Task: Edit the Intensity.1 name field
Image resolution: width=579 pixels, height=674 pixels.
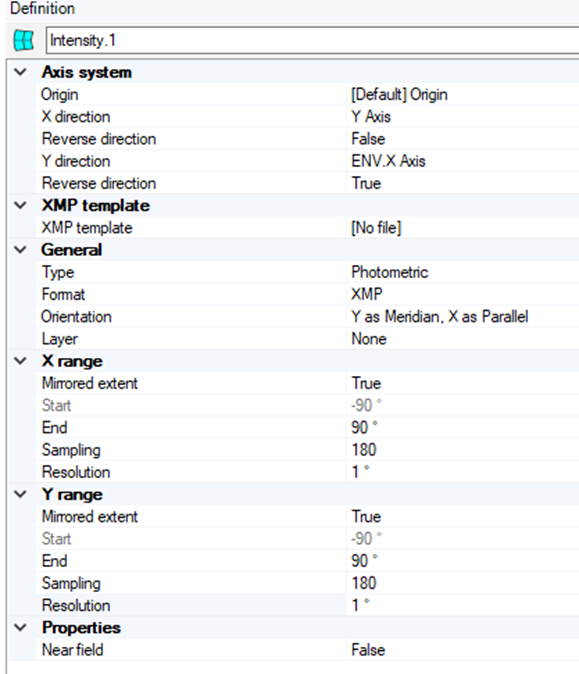Action: (312, 40)
